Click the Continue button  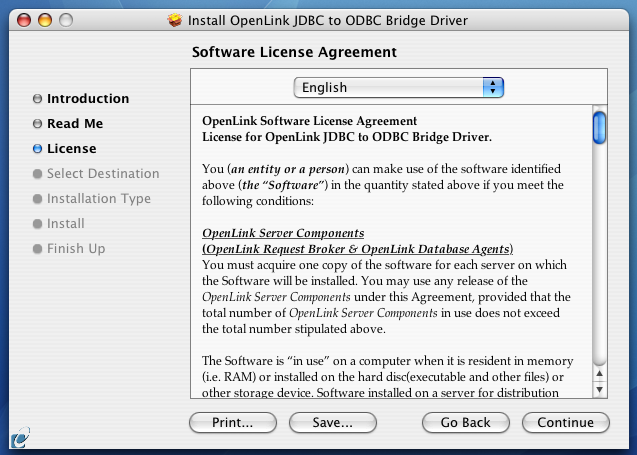pos(566,422)
